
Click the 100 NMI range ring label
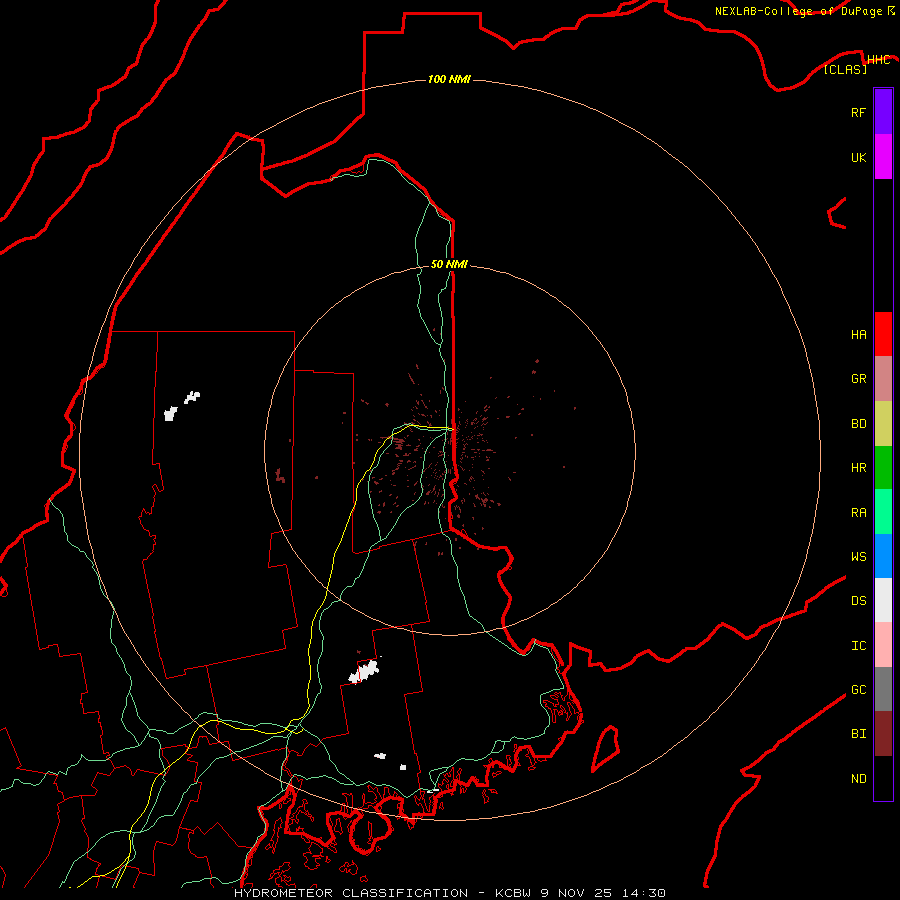coord(449,79)
